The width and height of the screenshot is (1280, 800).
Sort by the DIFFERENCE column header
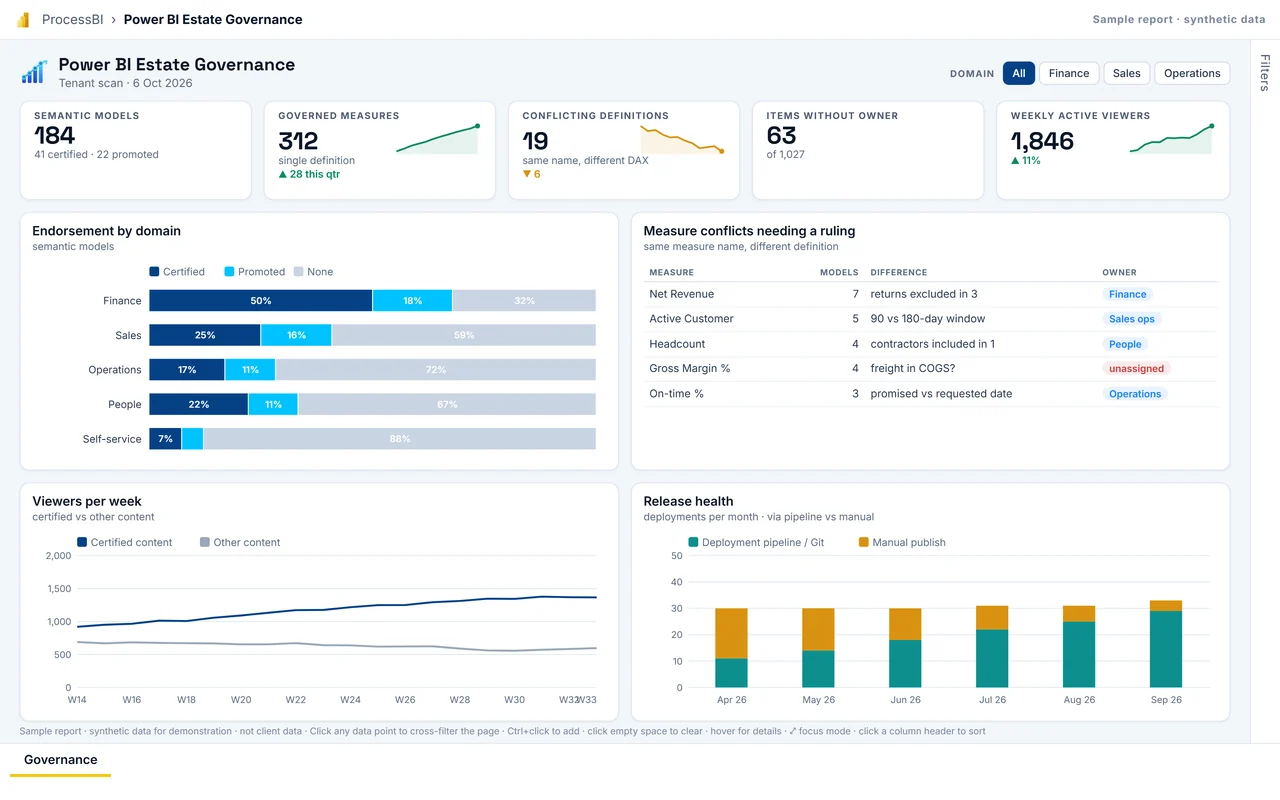[x=899, y=272]
